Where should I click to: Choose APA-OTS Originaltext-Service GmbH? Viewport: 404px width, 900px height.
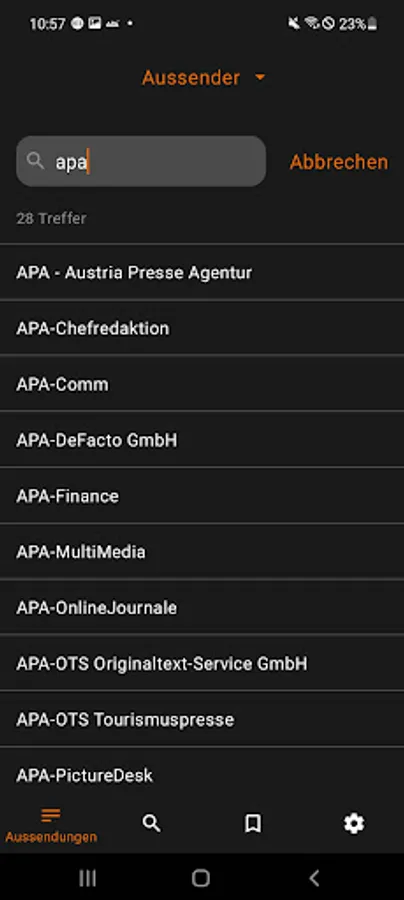(202, 664)
